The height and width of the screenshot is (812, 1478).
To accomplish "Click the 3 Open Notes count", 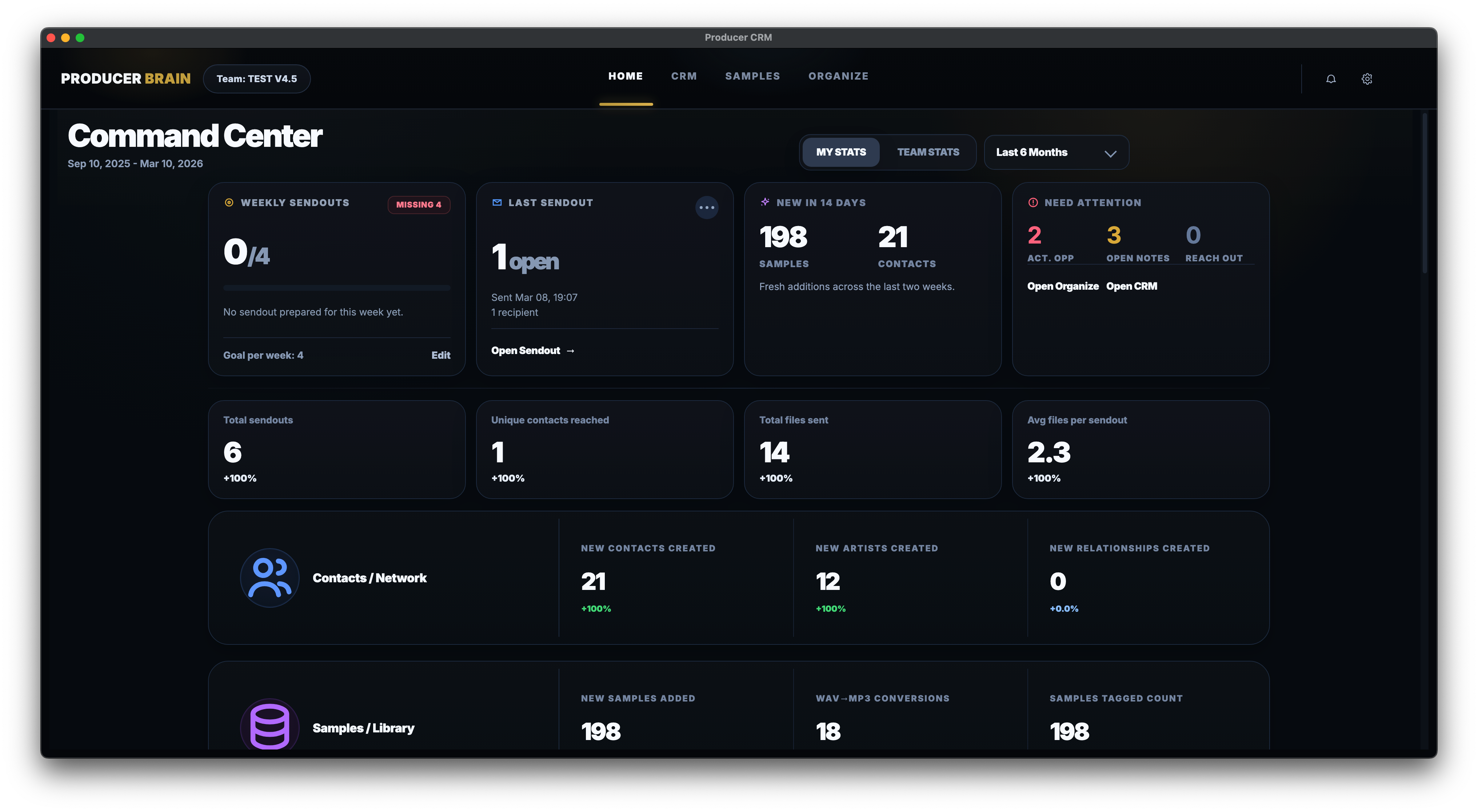I will click(x=1114, y=235).
